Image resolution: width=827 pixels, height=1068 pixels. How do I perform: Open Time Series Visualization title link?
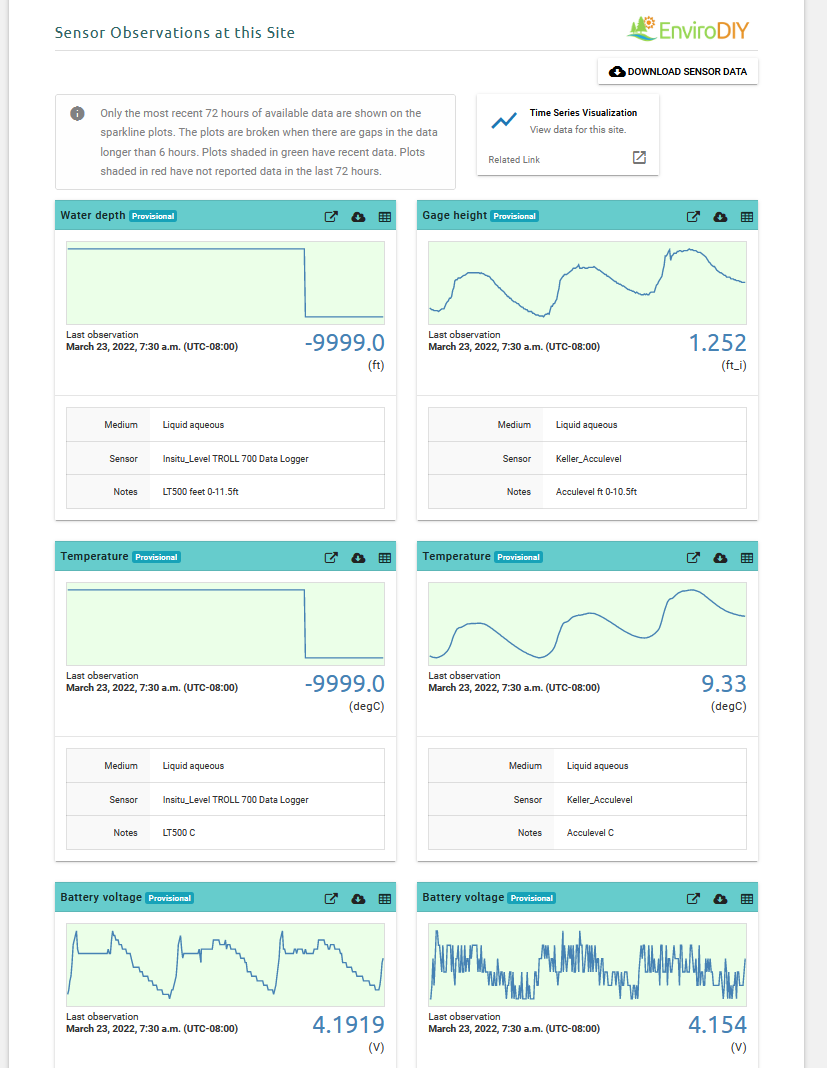coord(583,112)
